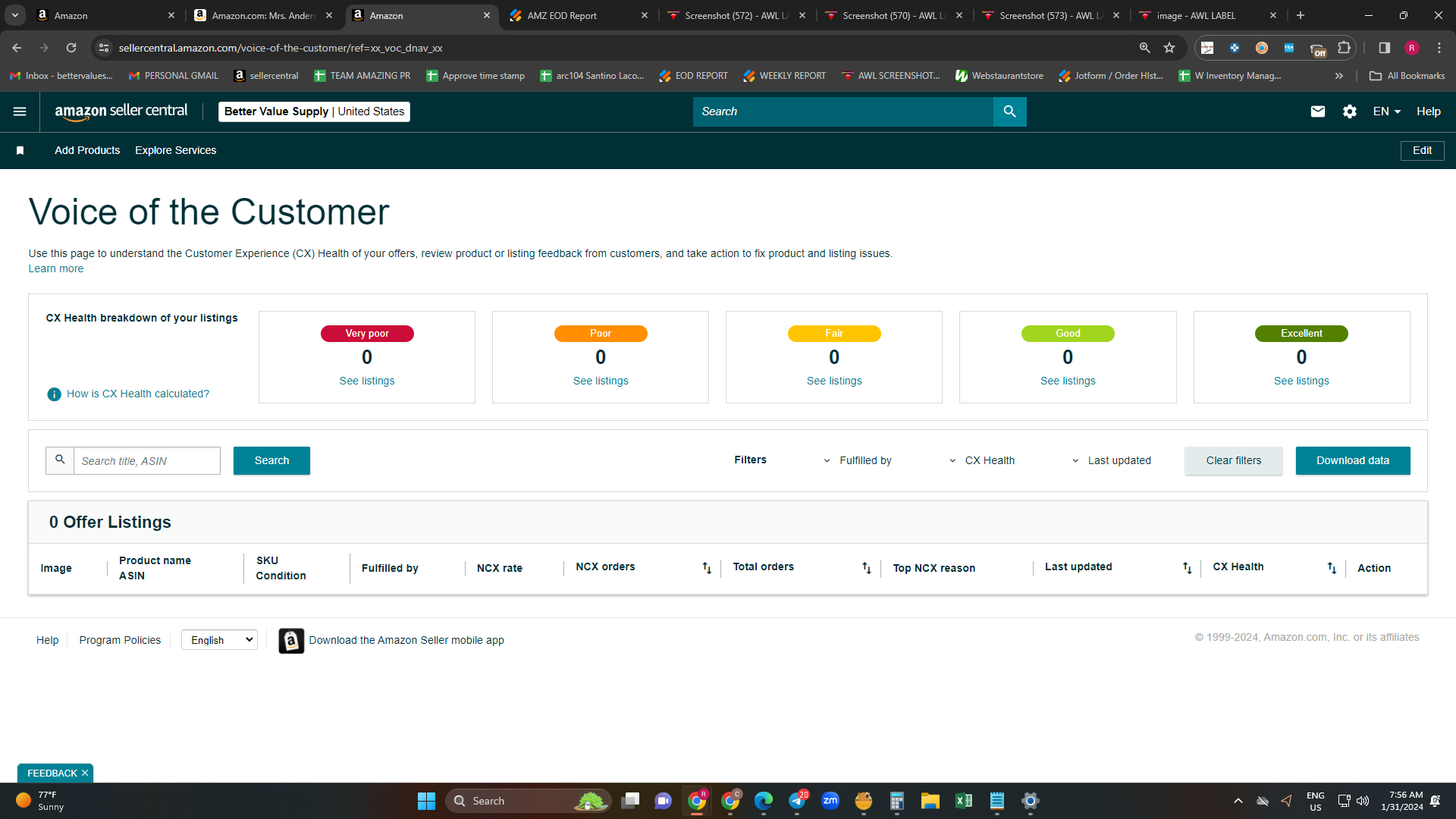Open the messages envelope icon

[1318, 111]
